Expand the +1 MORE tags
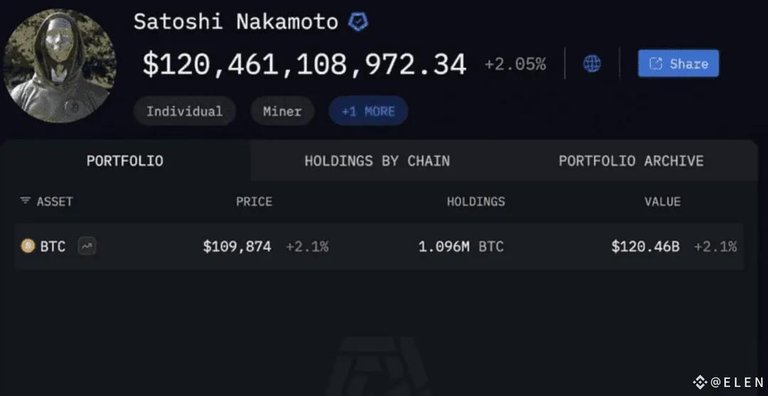The width and height of the screenshot is (768, 396). 368,111
